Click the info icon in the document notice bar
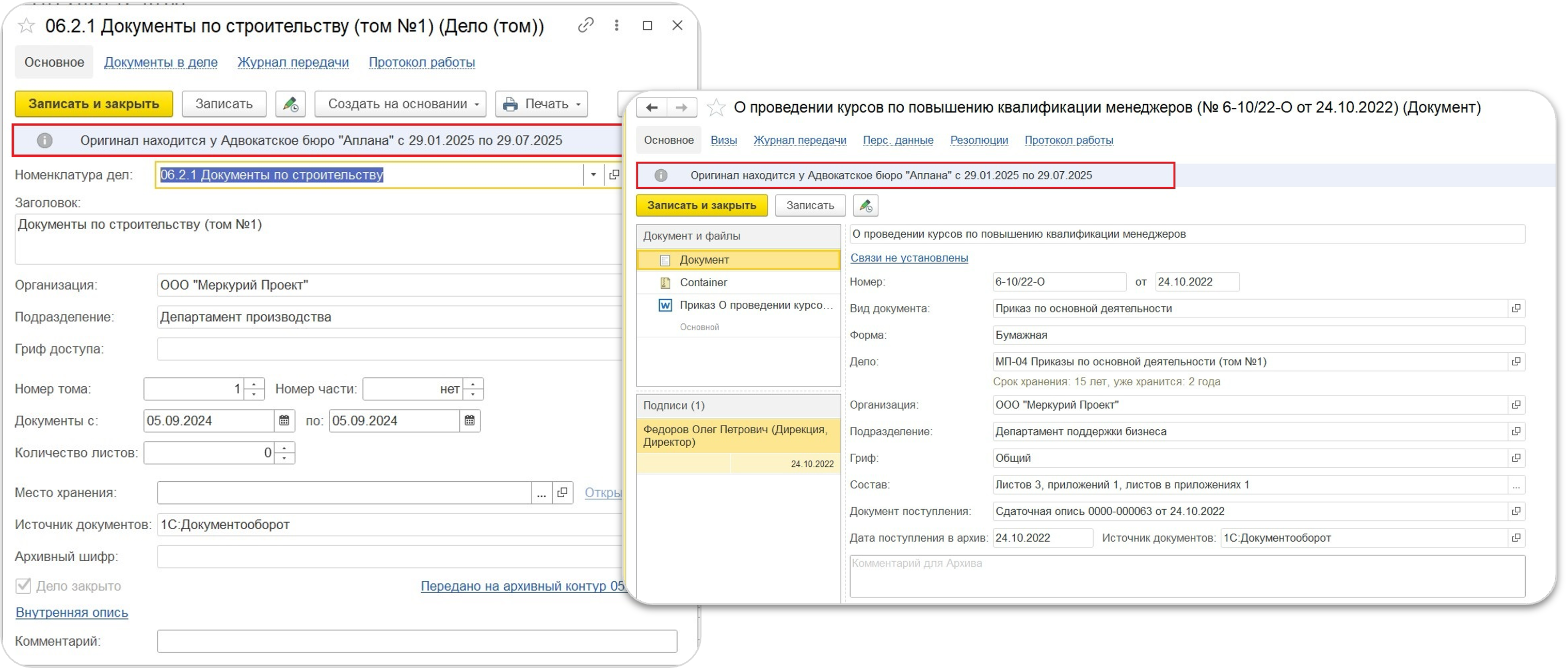The image size is (1568, 669). [661, 176]
